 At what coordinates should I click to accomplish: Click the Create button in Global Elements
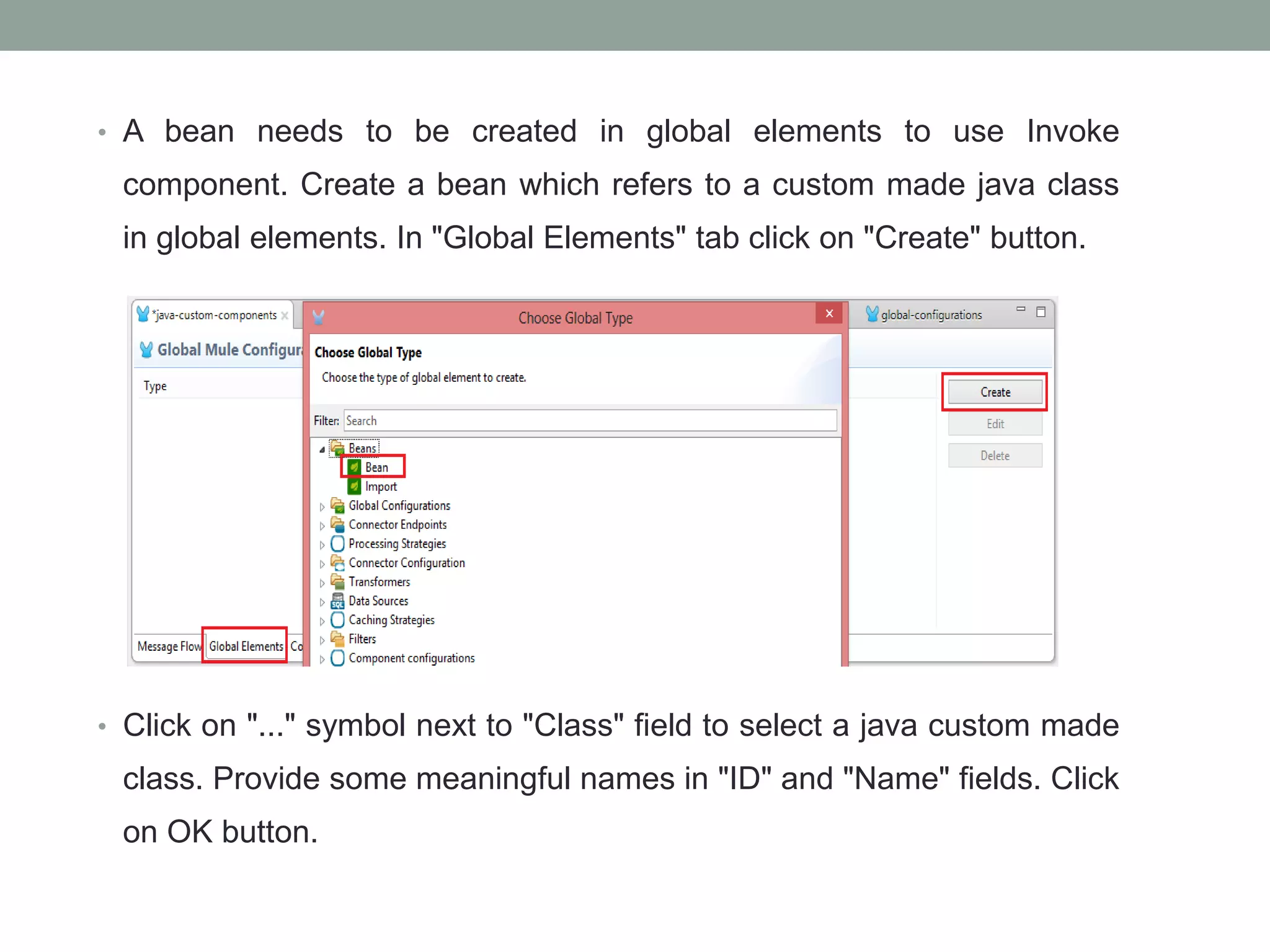[995, 392]
